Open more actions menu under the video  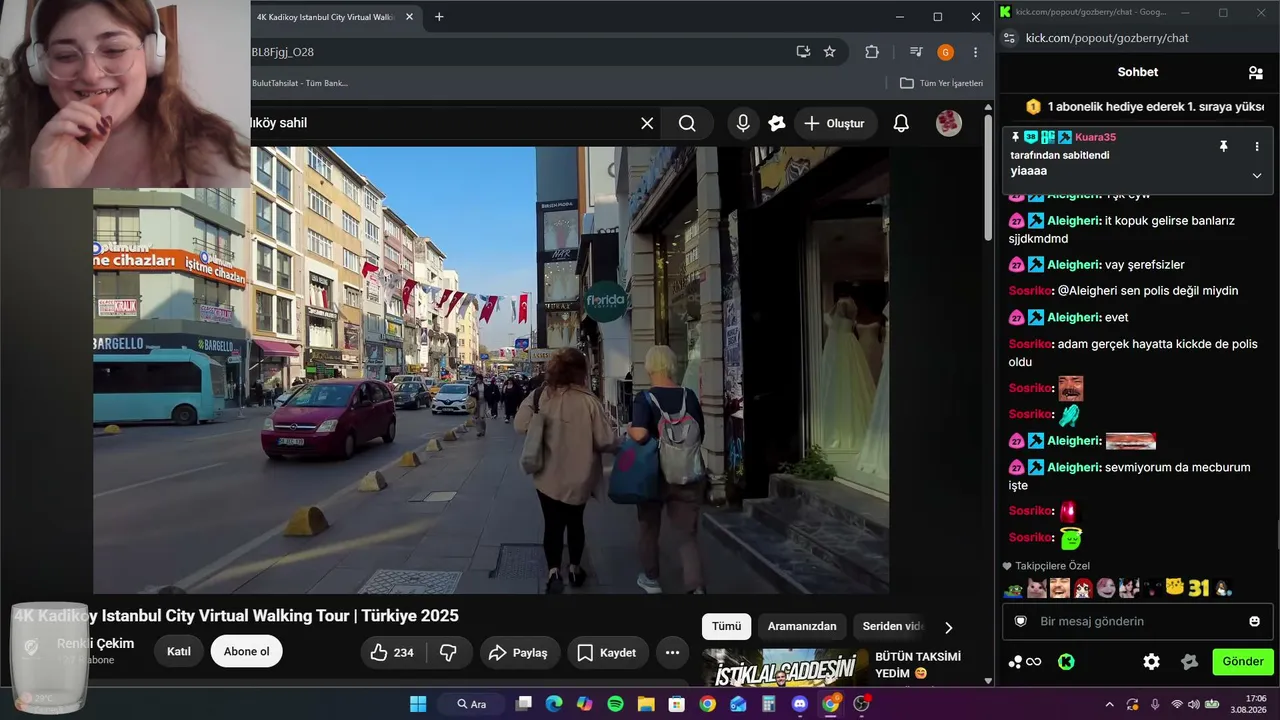(x=672, y=652)
